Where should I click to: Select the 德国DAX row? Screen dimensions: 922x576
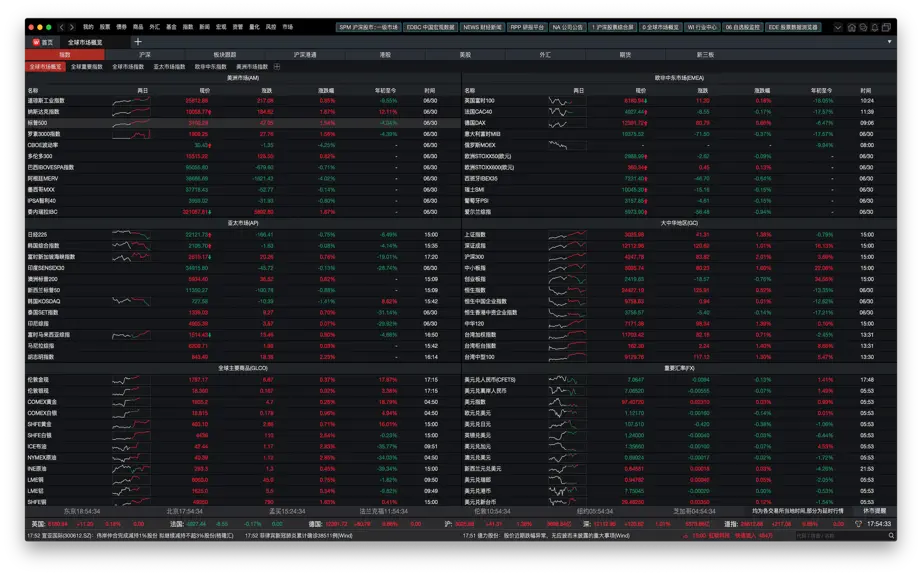coord(679,123)
